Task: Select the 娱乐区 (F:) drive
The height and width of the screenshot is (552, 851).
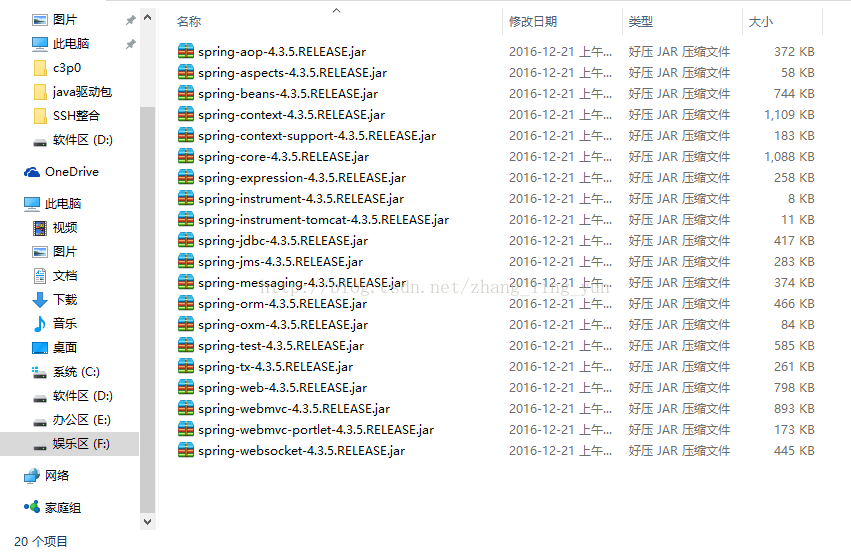Action: [x=69, y=443]
